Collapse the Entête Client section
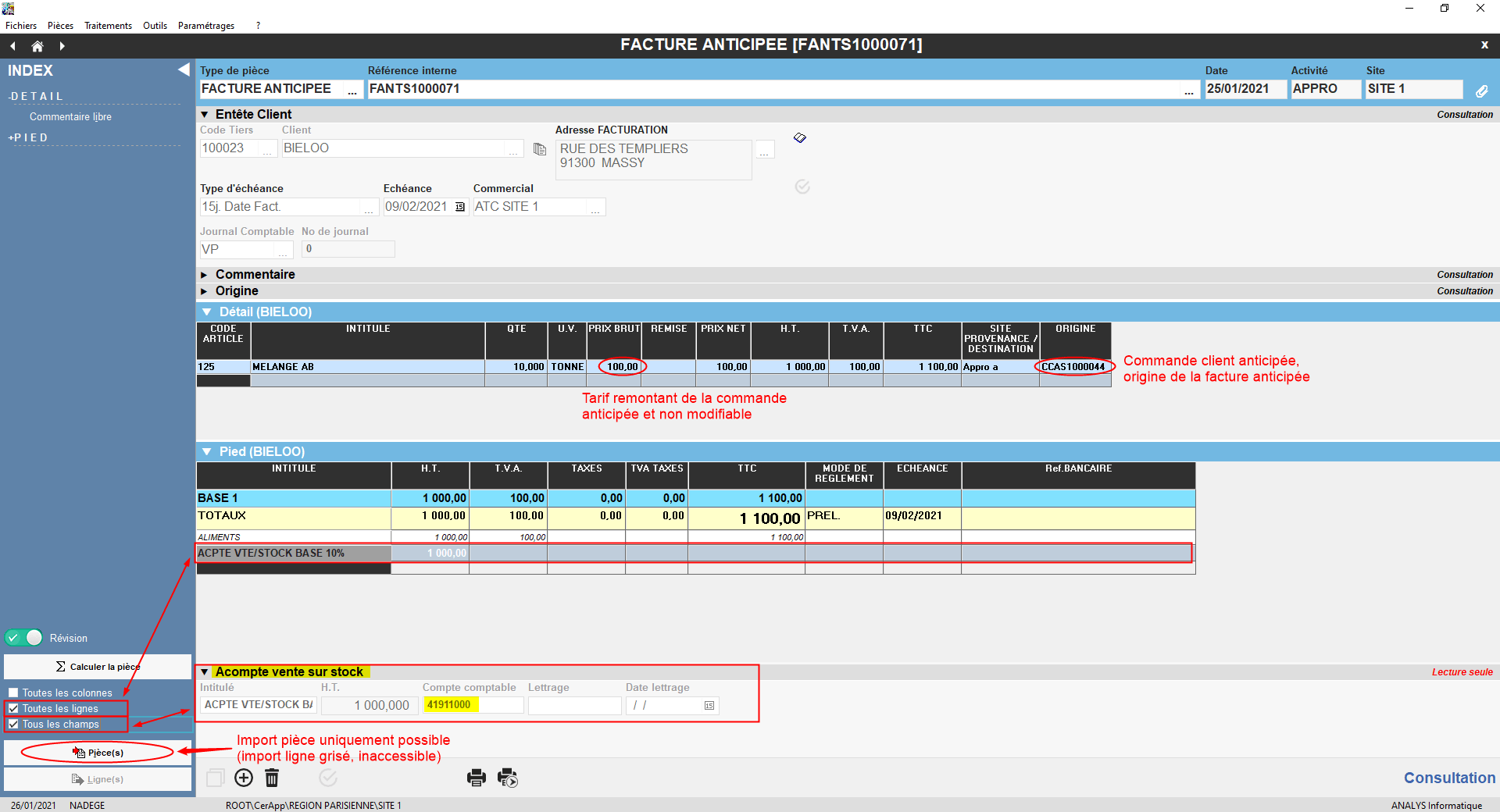Viewport: 1500px width, 812px height. click(x=205, y=115)
